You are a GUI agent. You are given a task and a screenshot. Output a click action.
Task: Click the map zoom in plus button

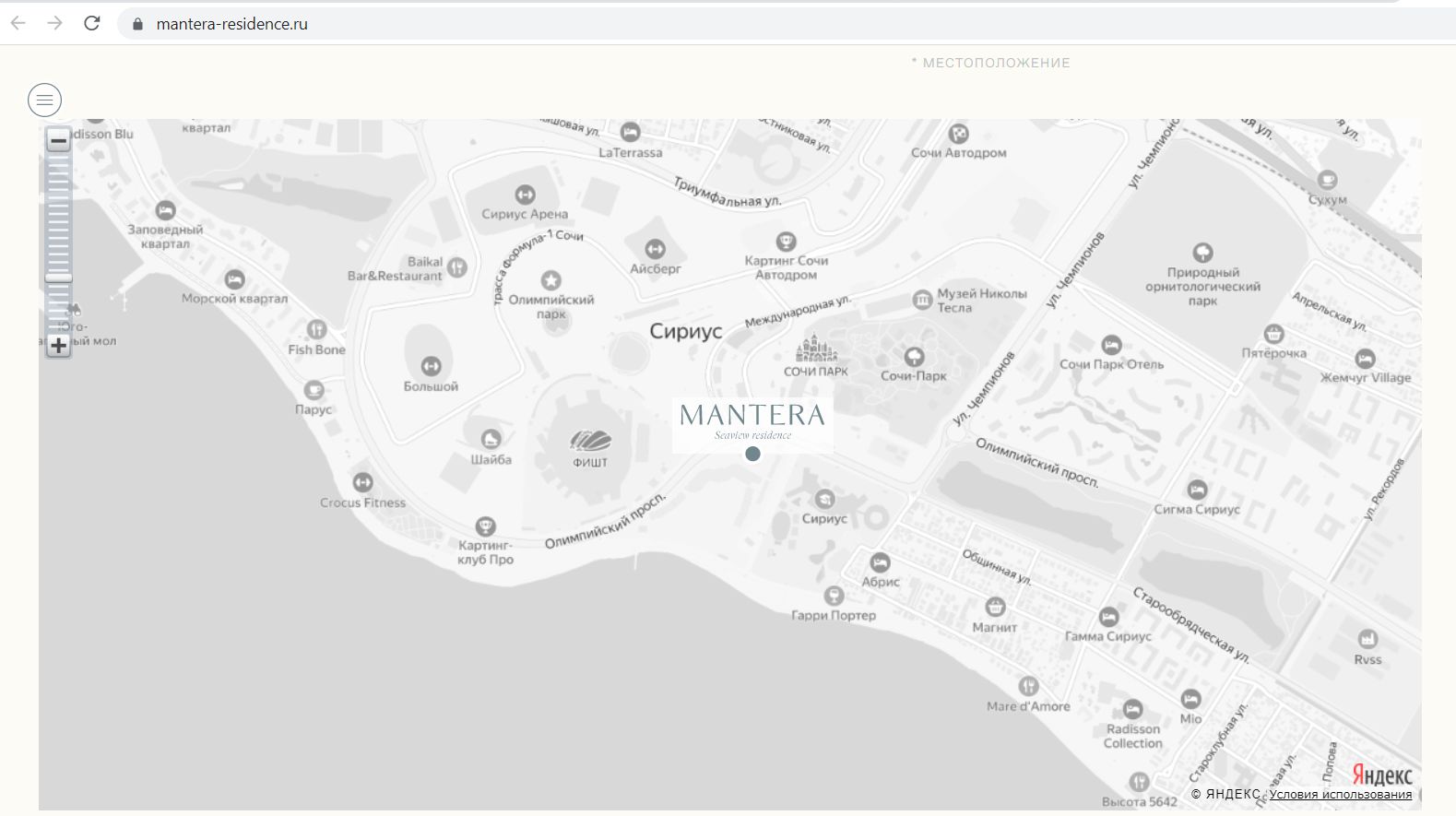(59, 346)
